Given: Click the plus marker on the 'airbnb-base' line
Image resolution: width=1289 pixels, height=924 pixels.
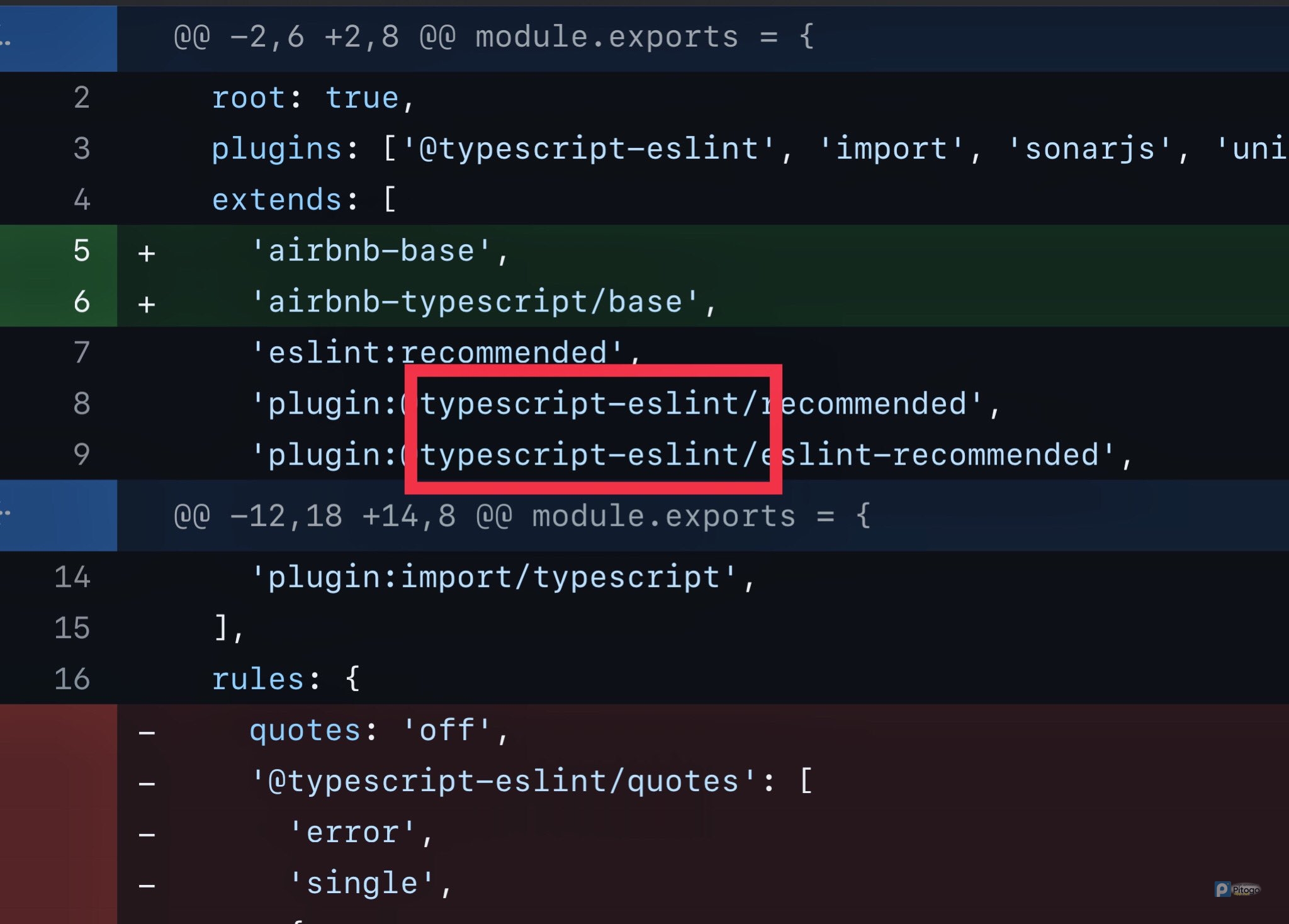Looking at the screenshot, I should [x=147, y=253].
